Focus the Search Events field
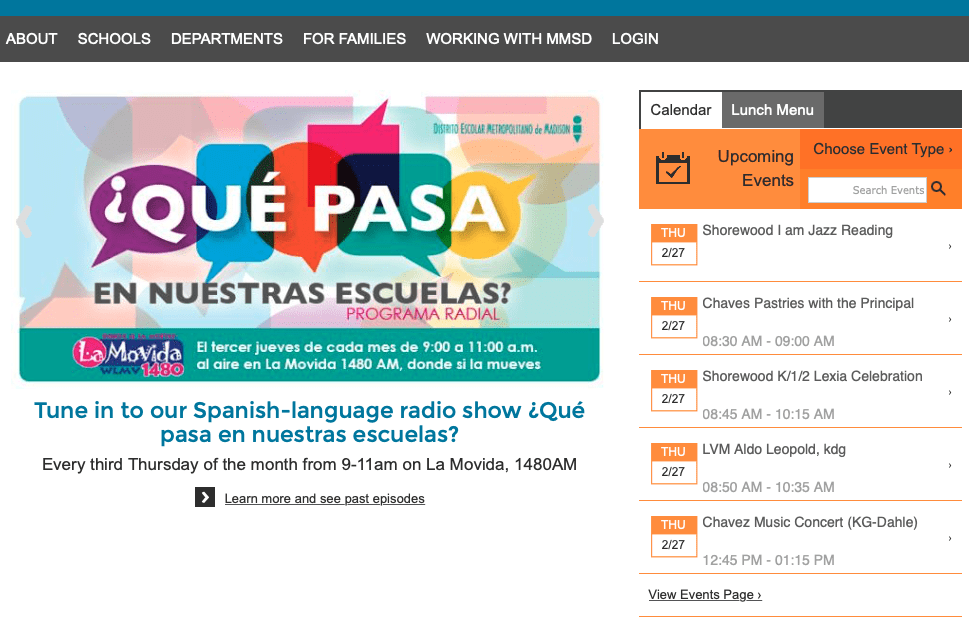Viewport: 969px width, 617px height. coord(868,190)
